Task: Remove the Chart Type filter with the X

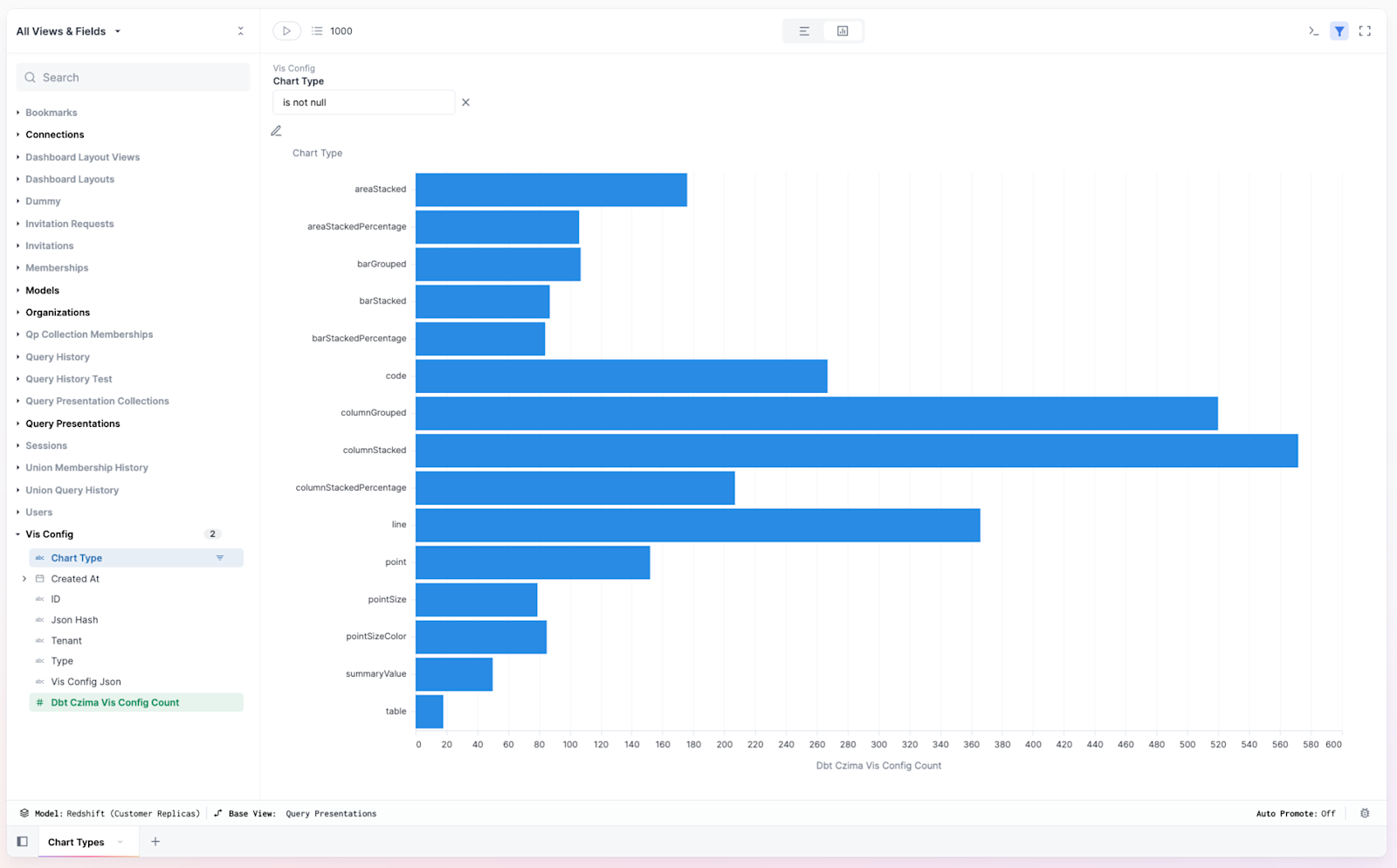Action: coord(465,102)
